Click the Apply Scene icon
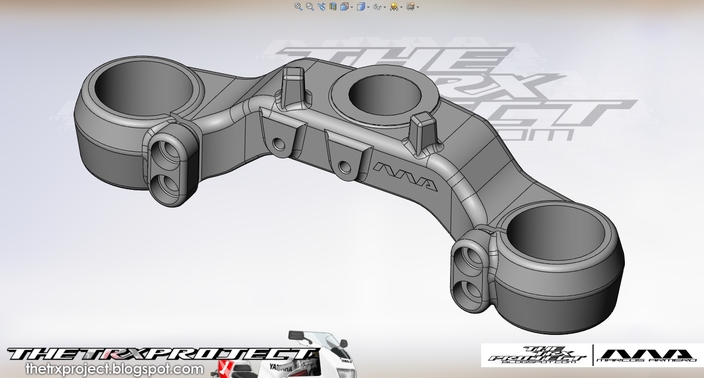Viewport: 704px width, 378px height. 410,6
